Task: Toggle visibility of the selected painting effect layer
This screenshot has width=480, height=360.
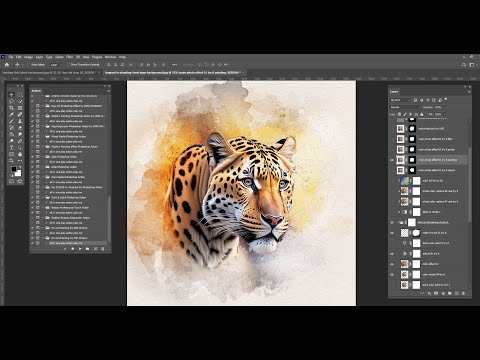Action: tap(392, 160)
